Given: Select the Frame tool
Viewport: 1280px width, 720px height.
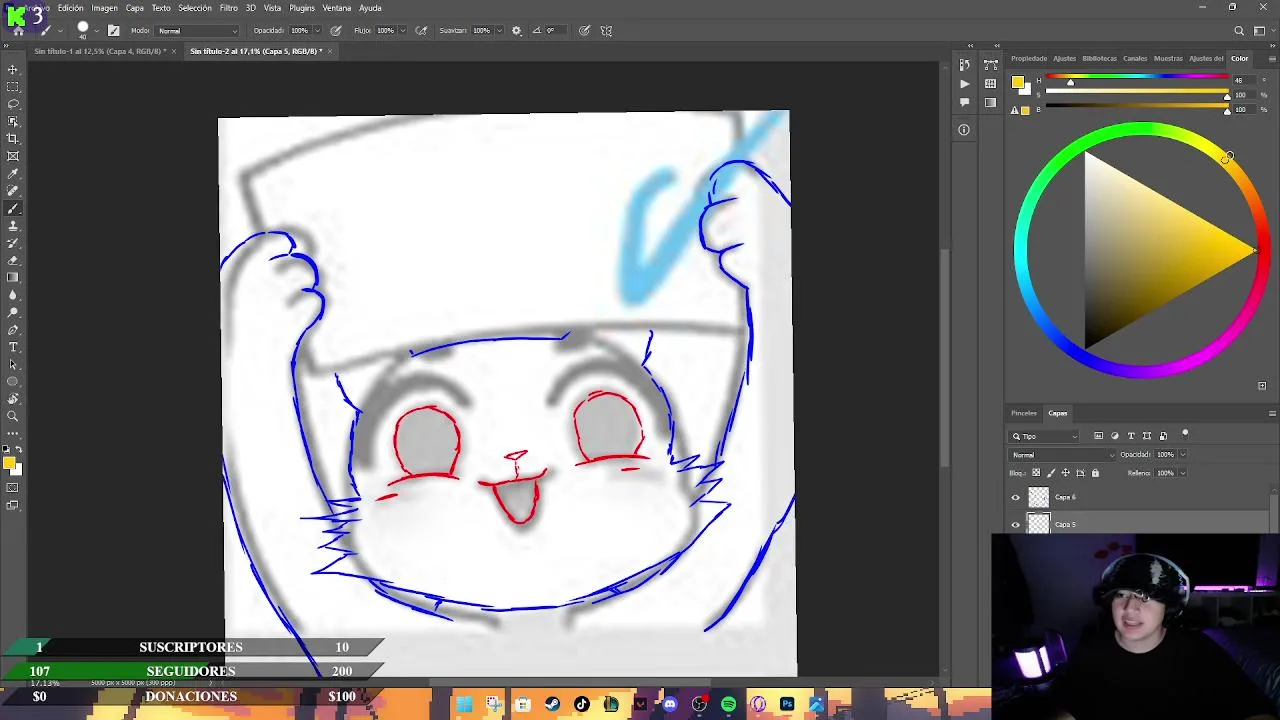Looking at the screenshot, I should 13,156.
